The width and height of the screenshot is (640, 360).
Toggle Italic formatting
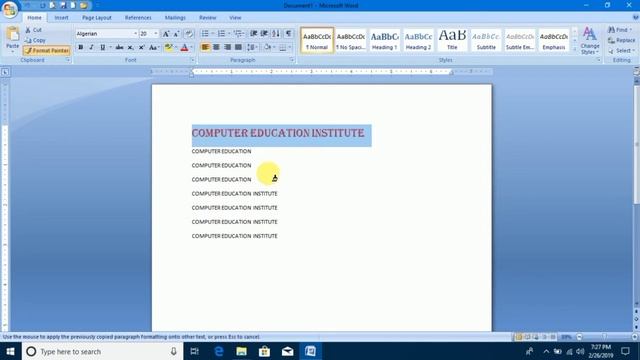(x=91, y=47)
